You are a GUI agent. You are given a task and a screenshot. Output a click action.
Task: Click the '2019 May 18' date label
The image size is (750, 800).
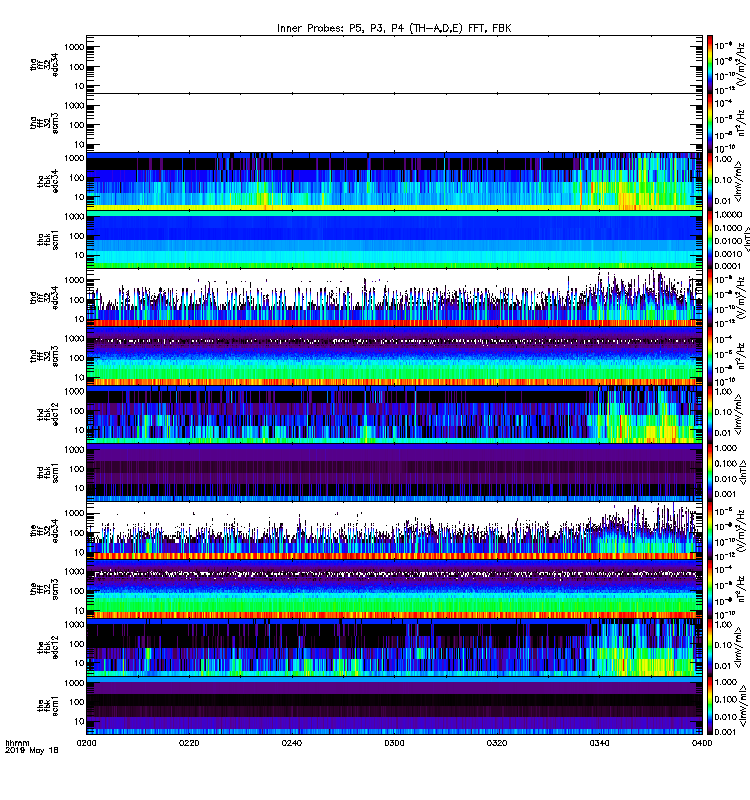tap(32, 751)
